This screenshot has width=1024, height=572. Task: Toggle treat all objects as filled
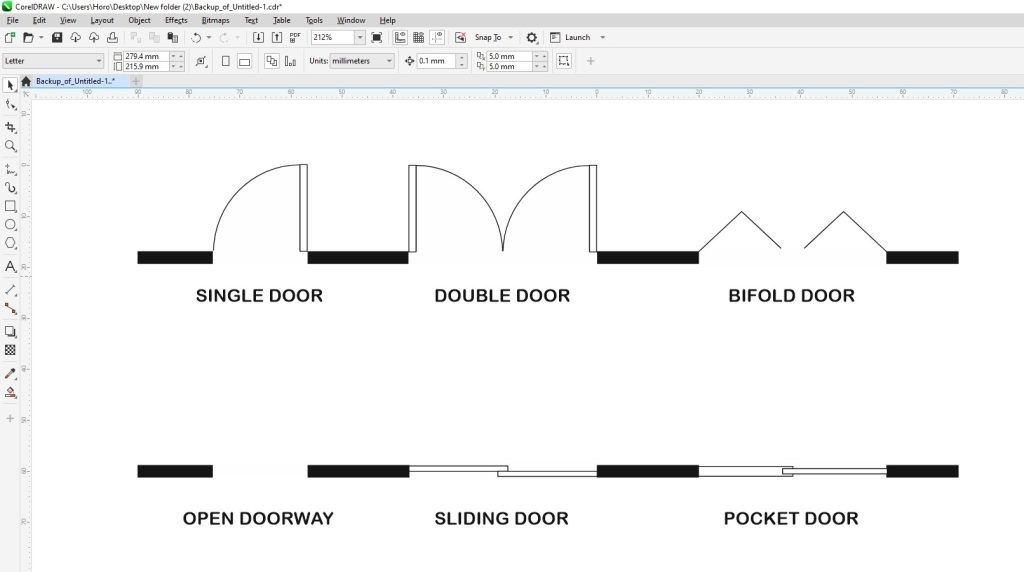click(564, 61)
